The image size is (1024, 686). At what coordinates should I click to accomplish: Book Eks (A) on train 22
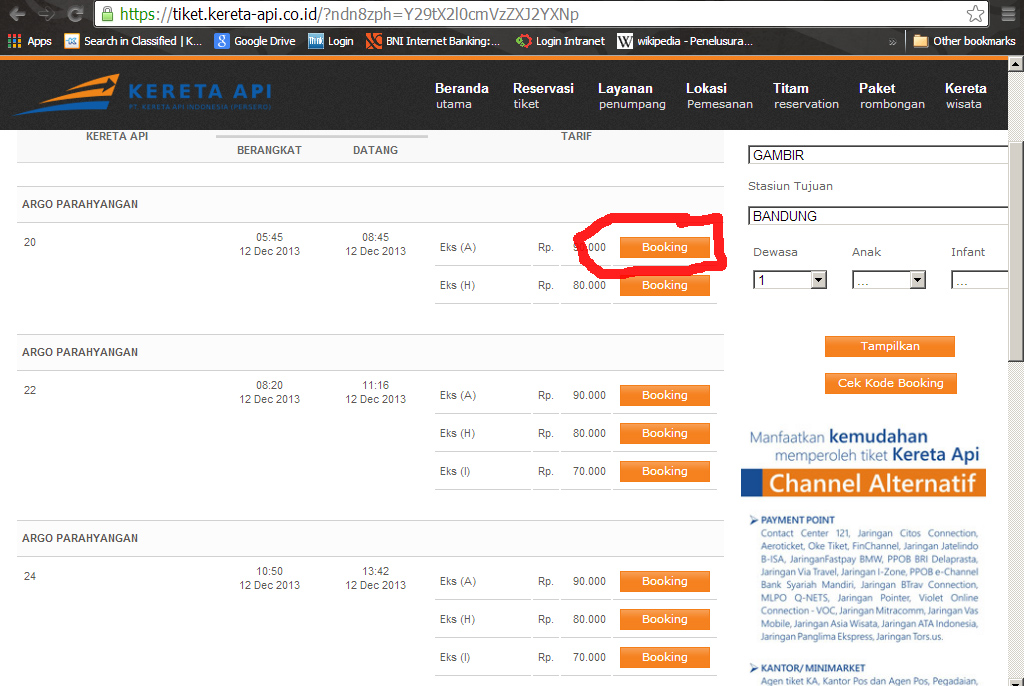click(x=664, y=395)
